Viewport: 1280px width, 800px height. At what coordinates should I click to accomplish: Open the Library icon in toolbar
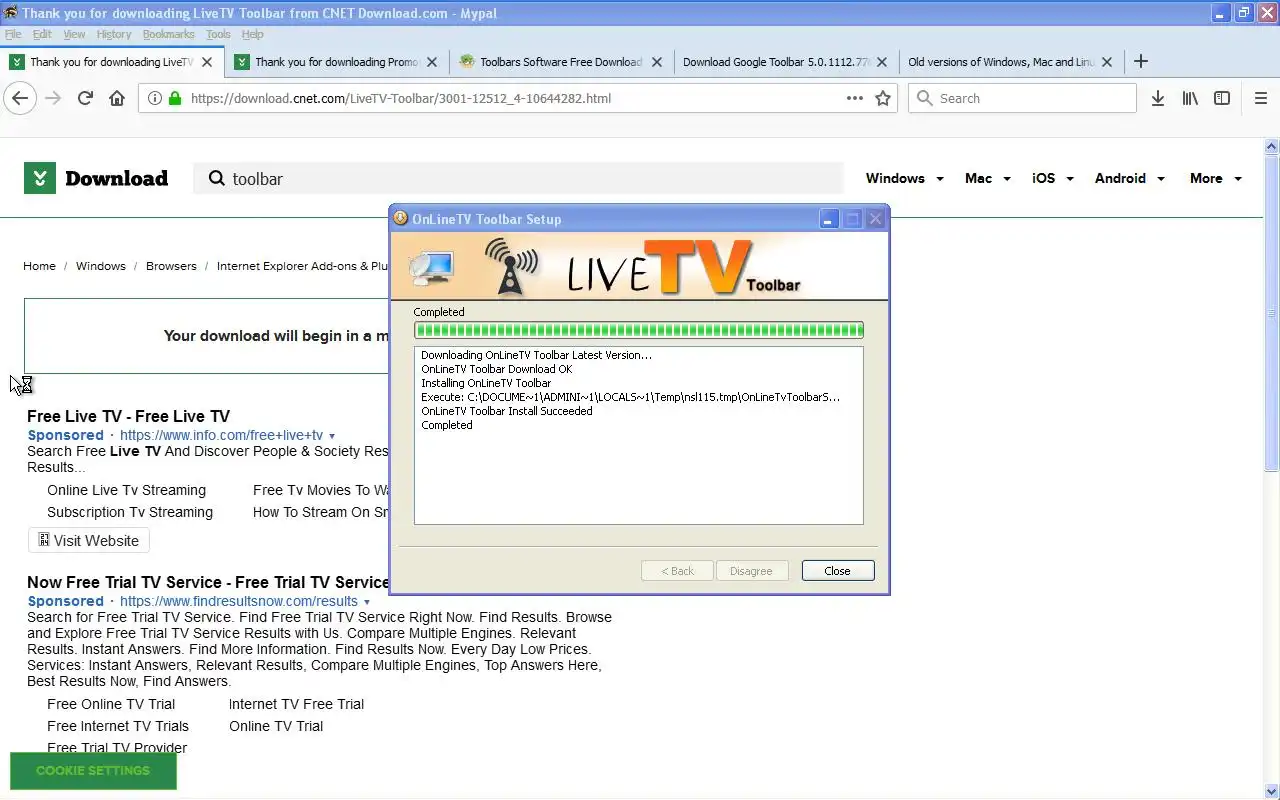[1190, 98]
